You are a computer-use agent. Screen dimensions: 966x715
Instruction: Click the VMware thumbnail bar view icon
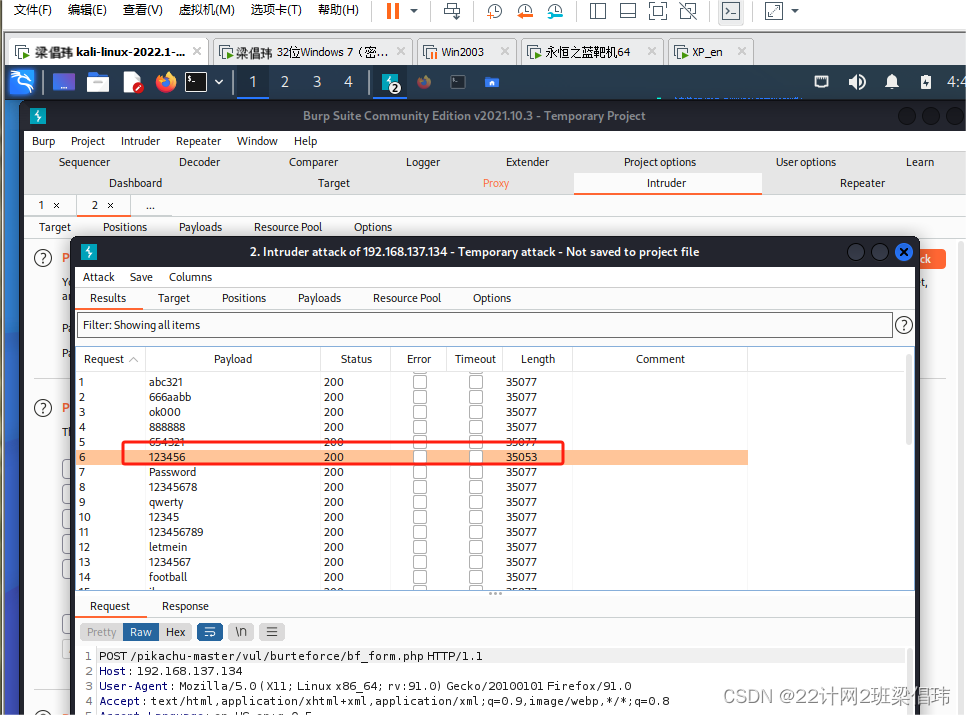coord(628,11)
